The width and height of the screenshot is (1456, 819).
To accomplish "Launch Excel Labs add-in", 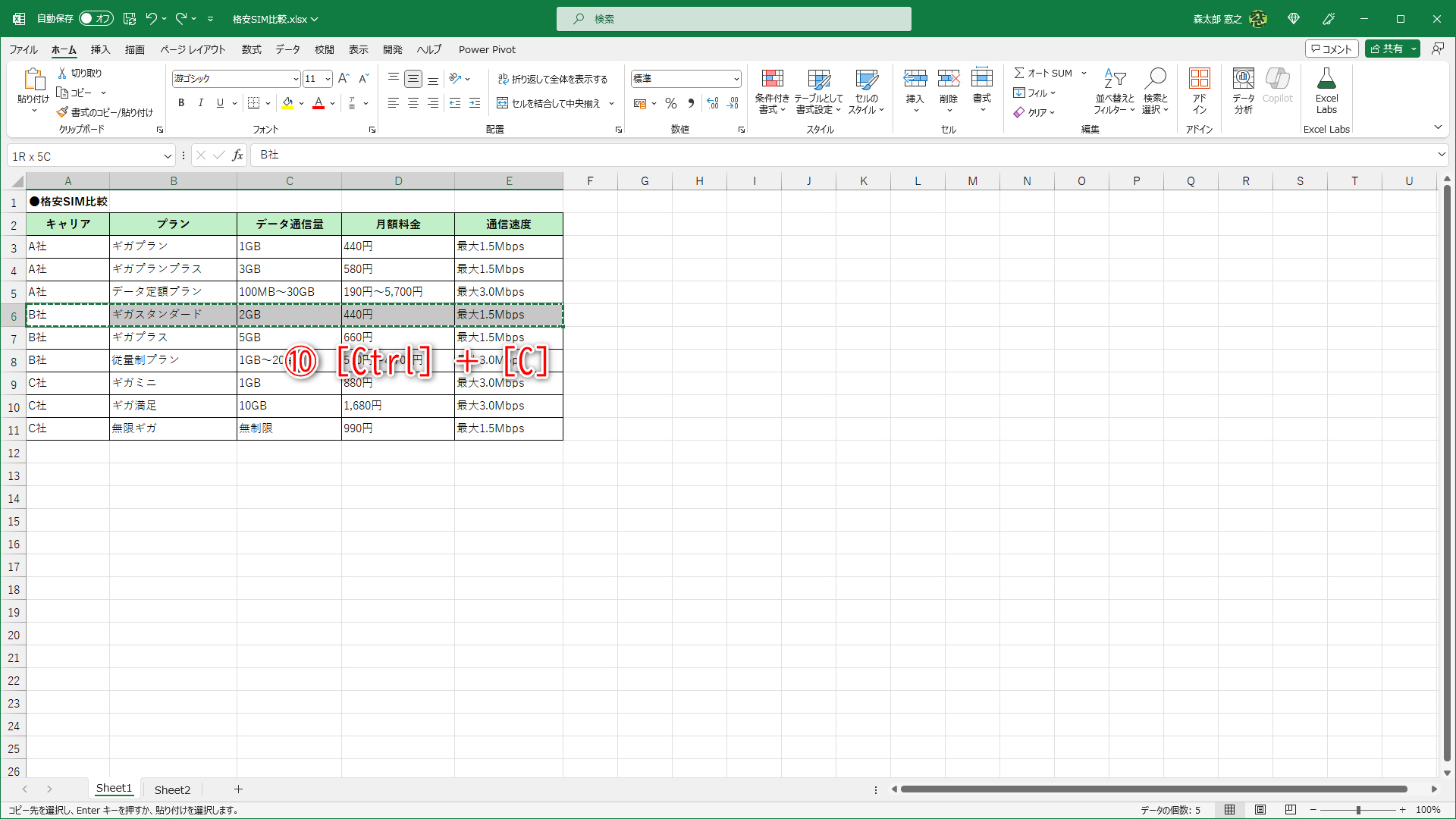I will pyautogui.click(x=1326, y=79).
